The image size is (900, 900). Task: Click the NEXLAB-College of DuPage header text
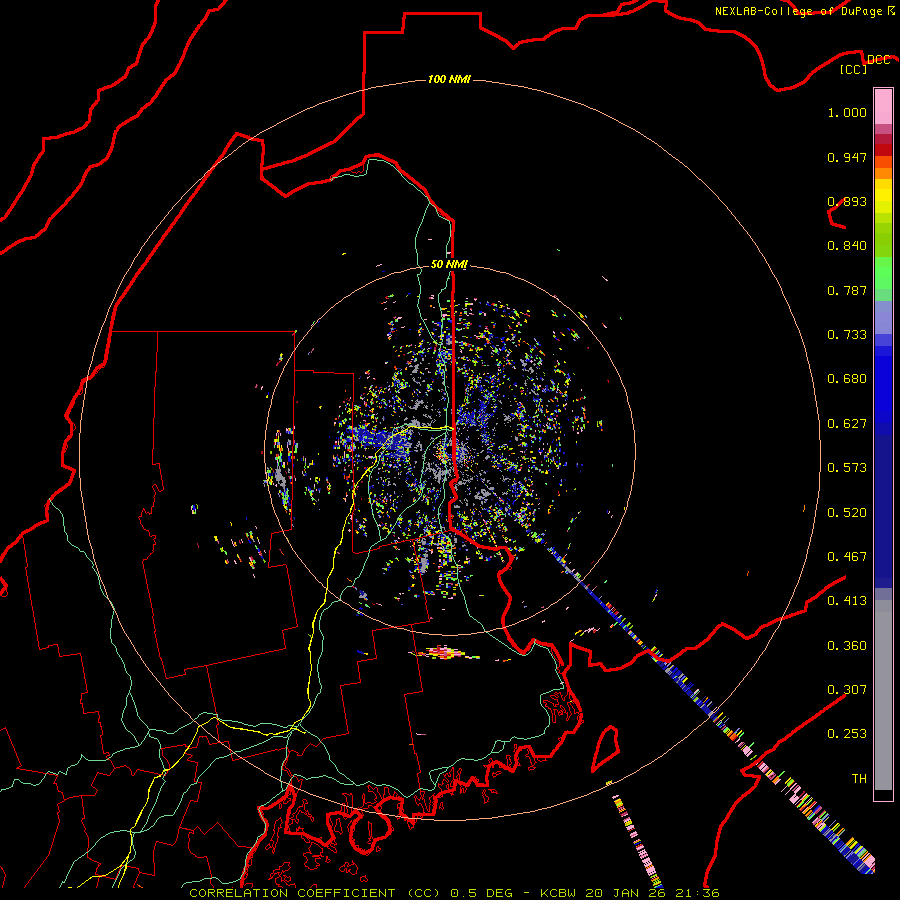pyautogui.click(x=798, y=11)
